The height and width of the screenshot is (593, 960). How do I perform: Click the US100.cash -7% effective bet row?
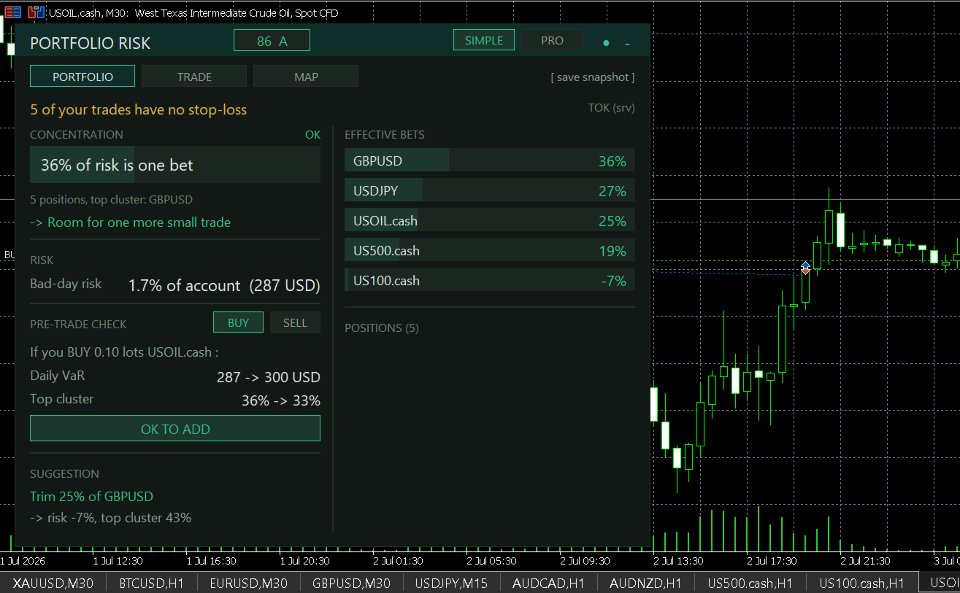point(489,280)
